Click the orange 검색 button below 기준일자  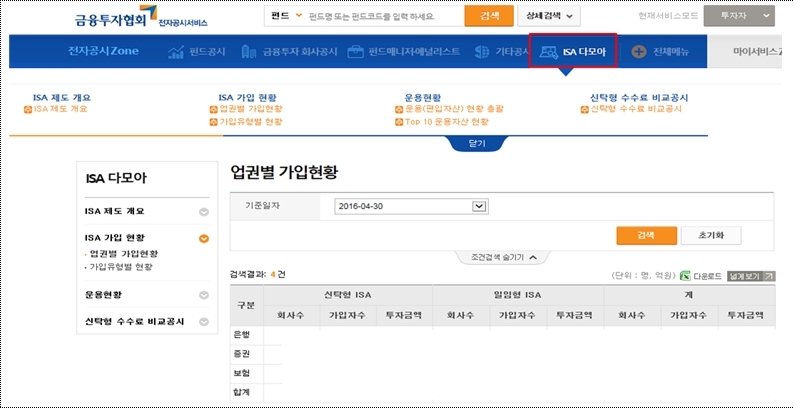(643, 235)
